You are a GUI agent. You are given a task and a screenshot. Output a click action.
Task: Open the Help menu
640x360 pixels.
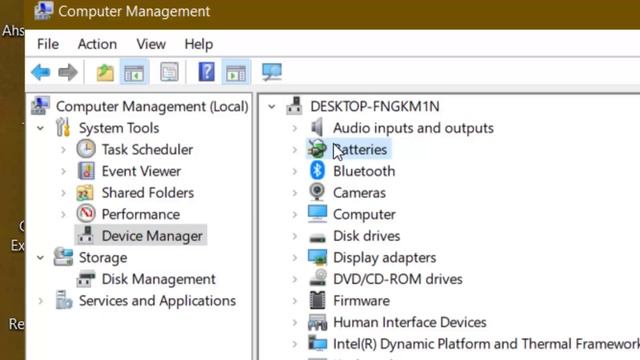(x=198, y=44)
